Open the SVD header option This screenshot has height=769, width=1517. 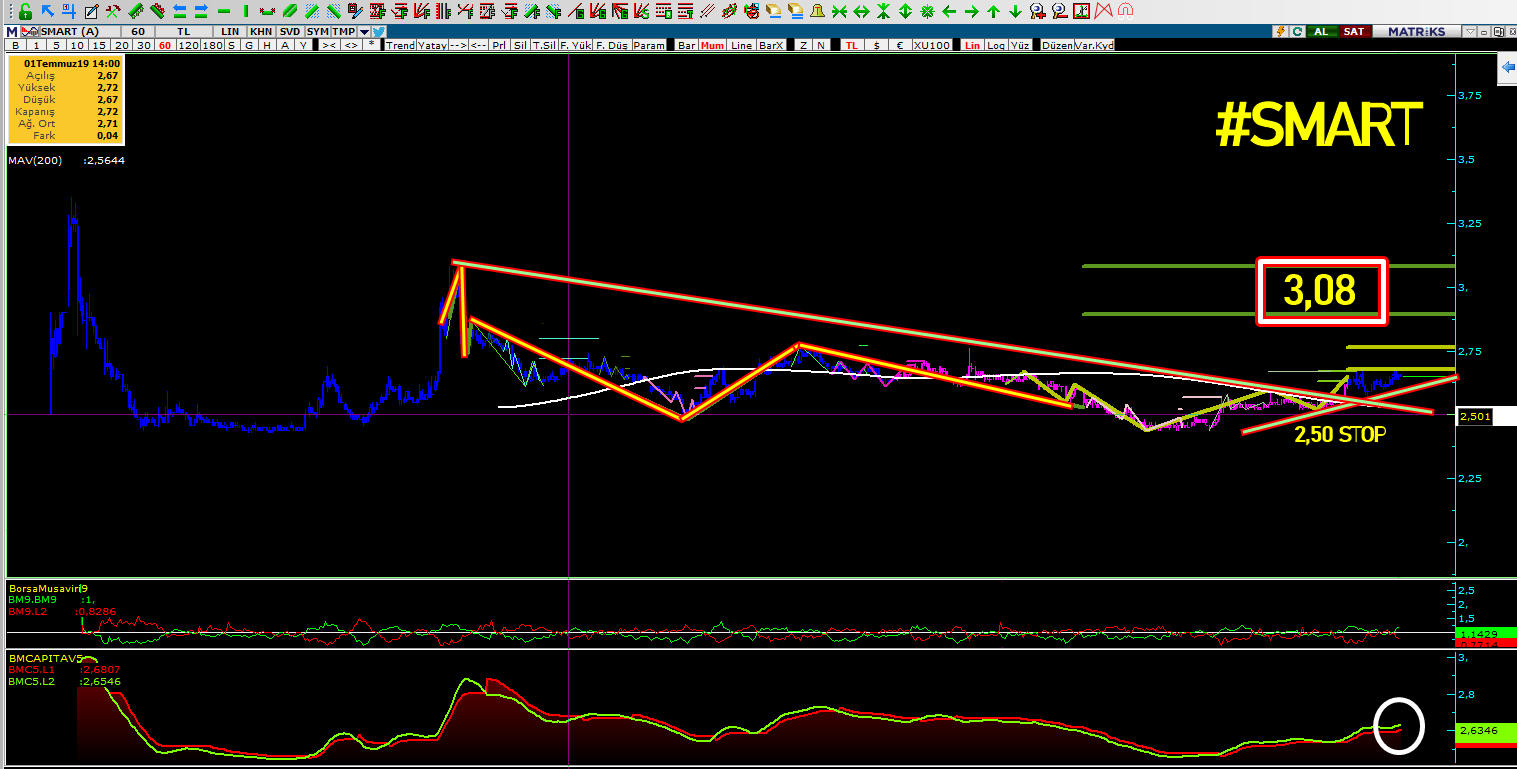pos(289,32)
